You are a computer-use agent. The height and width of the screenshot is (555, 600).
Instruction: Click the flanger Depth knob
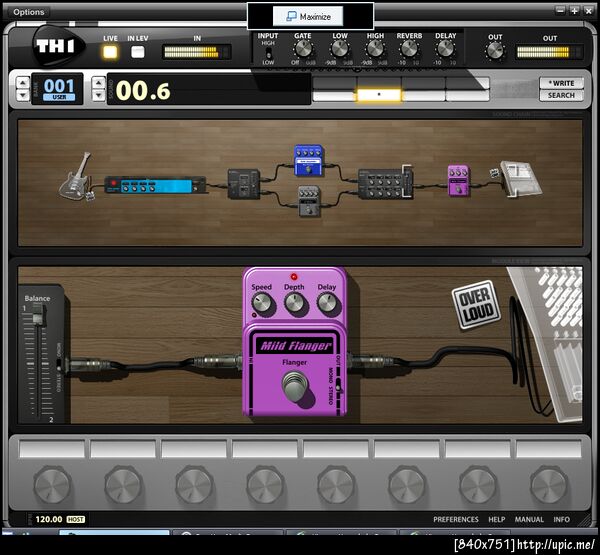(x=295, y=304)
